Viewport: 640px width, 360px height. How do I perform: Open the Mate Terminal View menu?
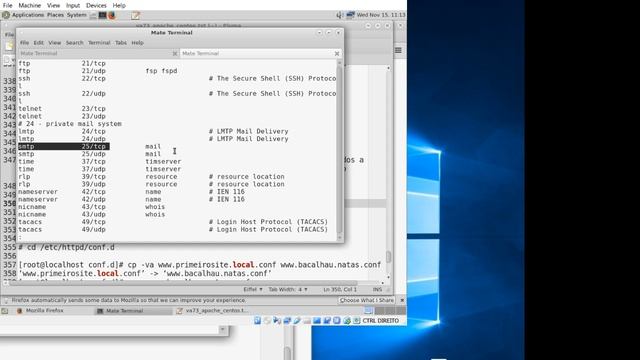click(55, 42)
